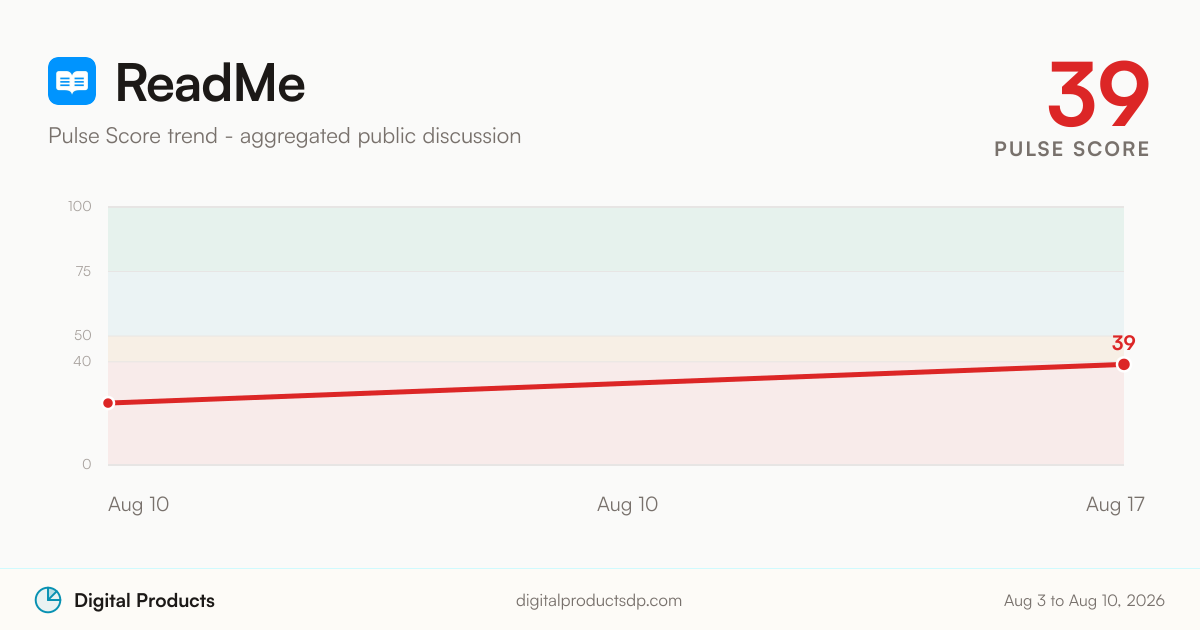Click the 39 label above the line endpoint
1200x630 pixels.
tap(1124, 342)
